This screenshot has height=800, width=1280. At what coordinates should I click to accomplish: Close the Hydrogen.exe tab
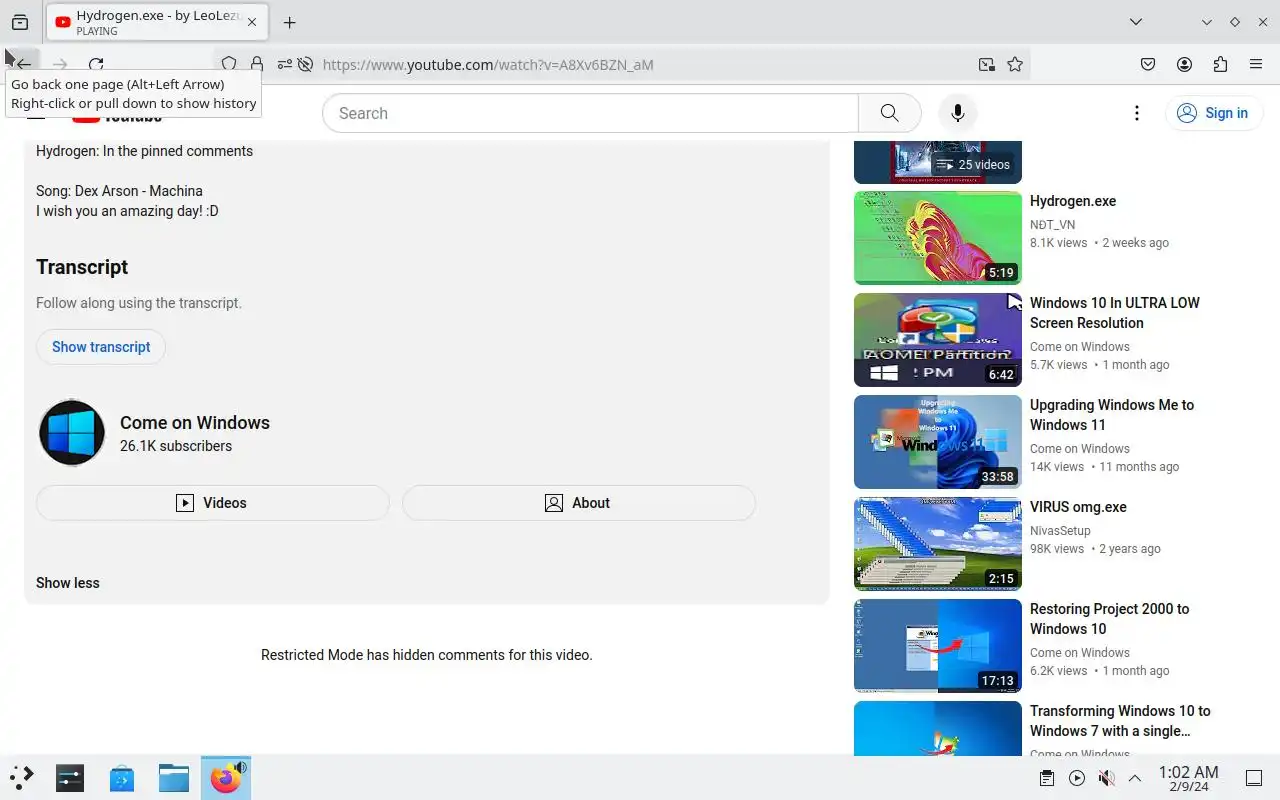point(251,22)
